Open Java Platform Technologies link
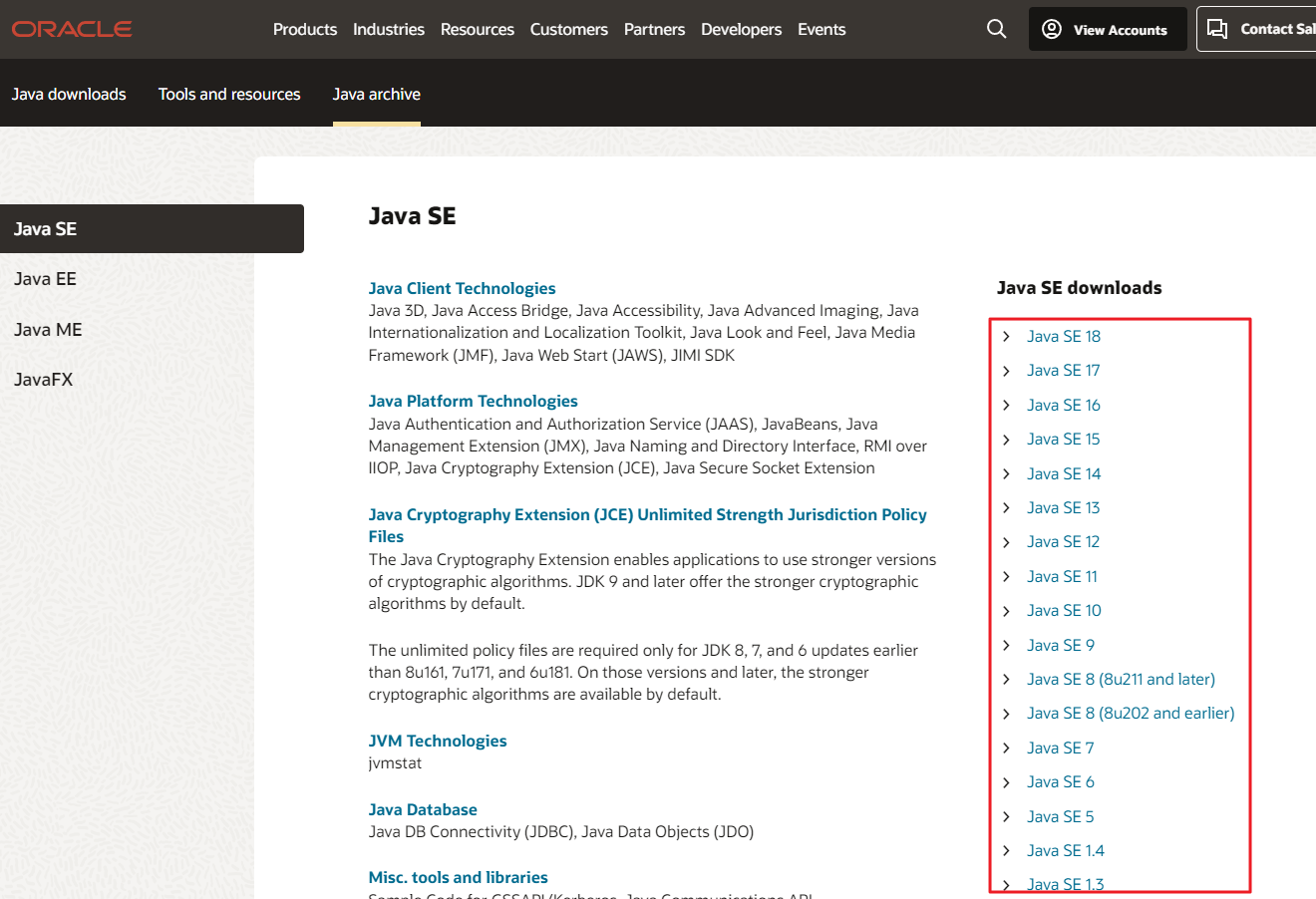Screen dimensions: 1316x899 coord(474,401)
